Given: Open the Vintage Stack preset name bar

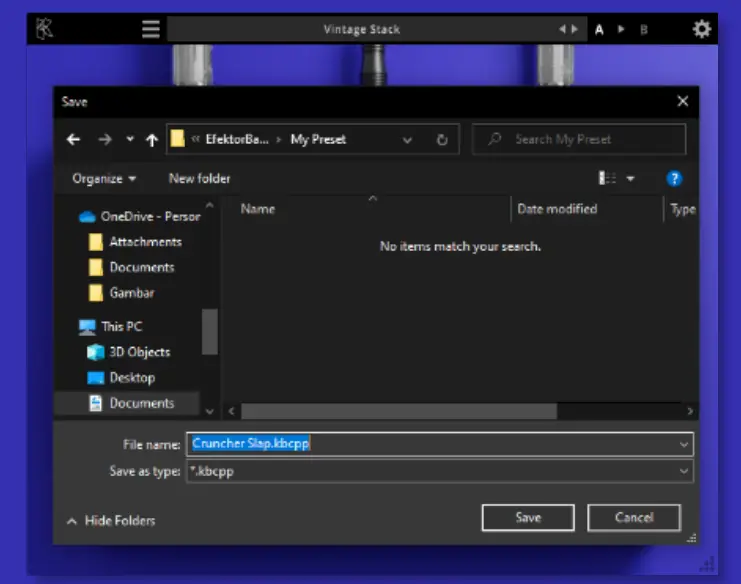Looking at the screenshot, I should pyautogui.click(x=362, y=29).
